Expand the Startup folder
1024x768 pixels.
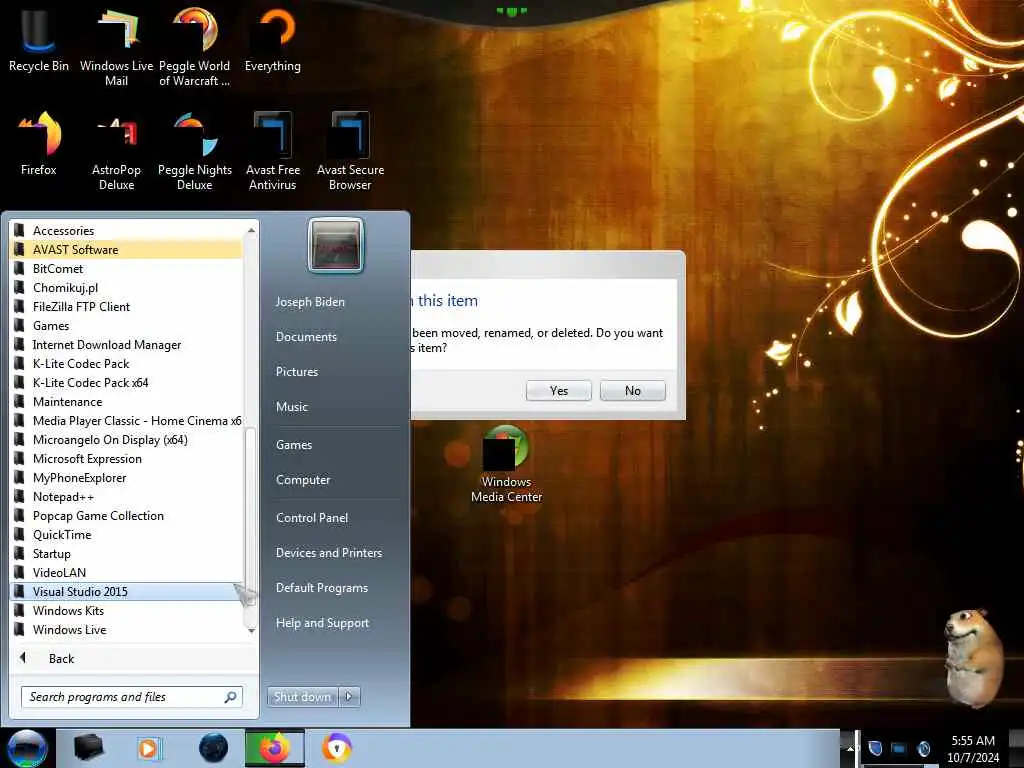[127, 553]
